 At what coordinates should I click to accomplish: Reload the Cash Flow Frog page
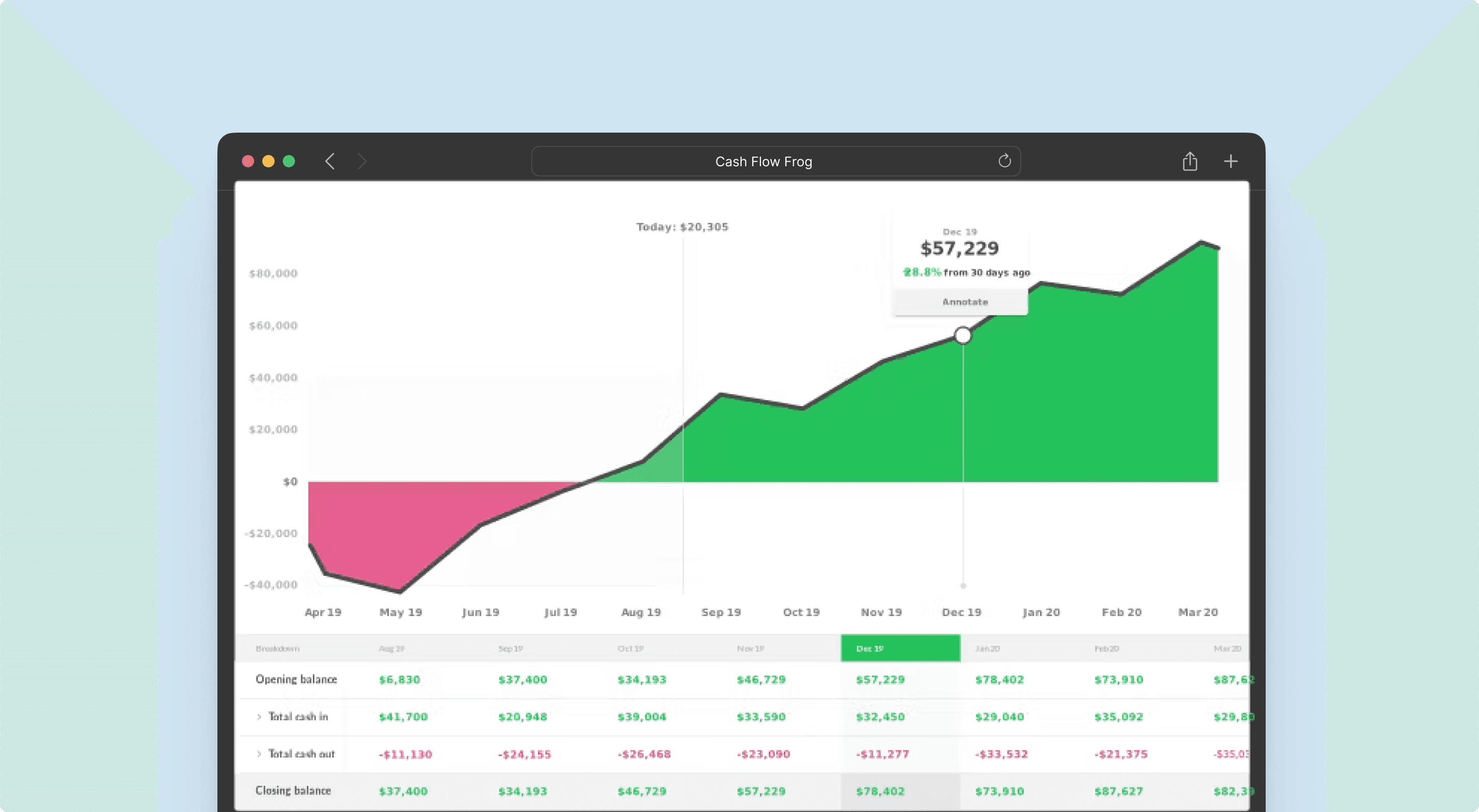(x=1004, y=161)
